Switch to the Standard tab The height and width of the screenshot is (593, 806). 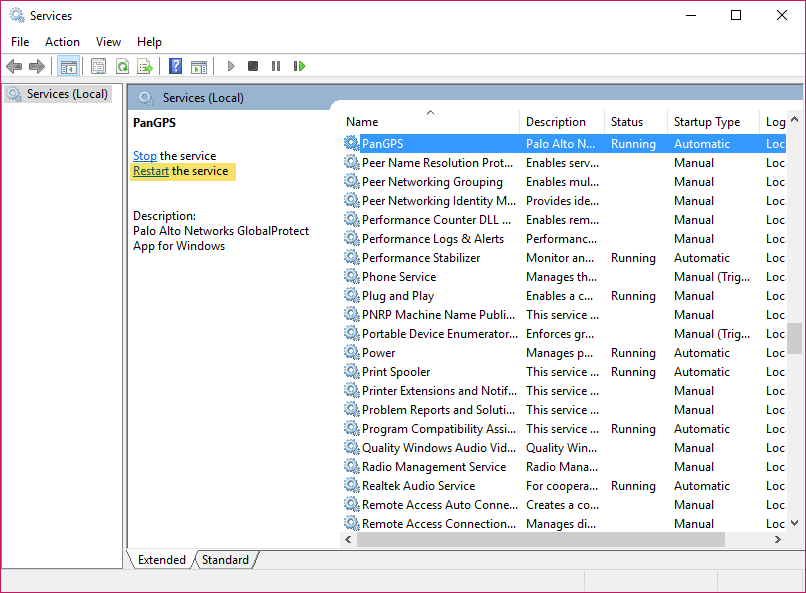click(x=225, y=560)
